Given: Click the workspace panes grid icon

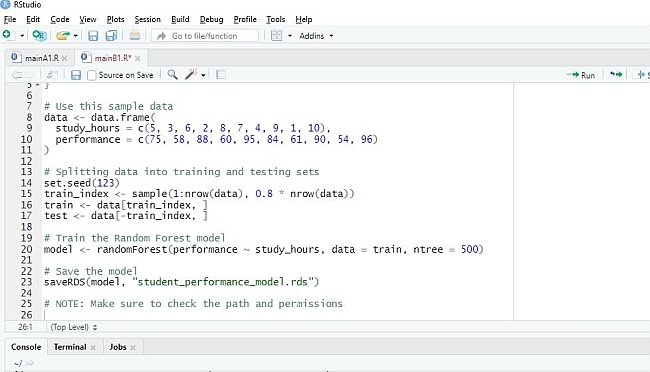Looking at the screenshot, I should (276, 36).
